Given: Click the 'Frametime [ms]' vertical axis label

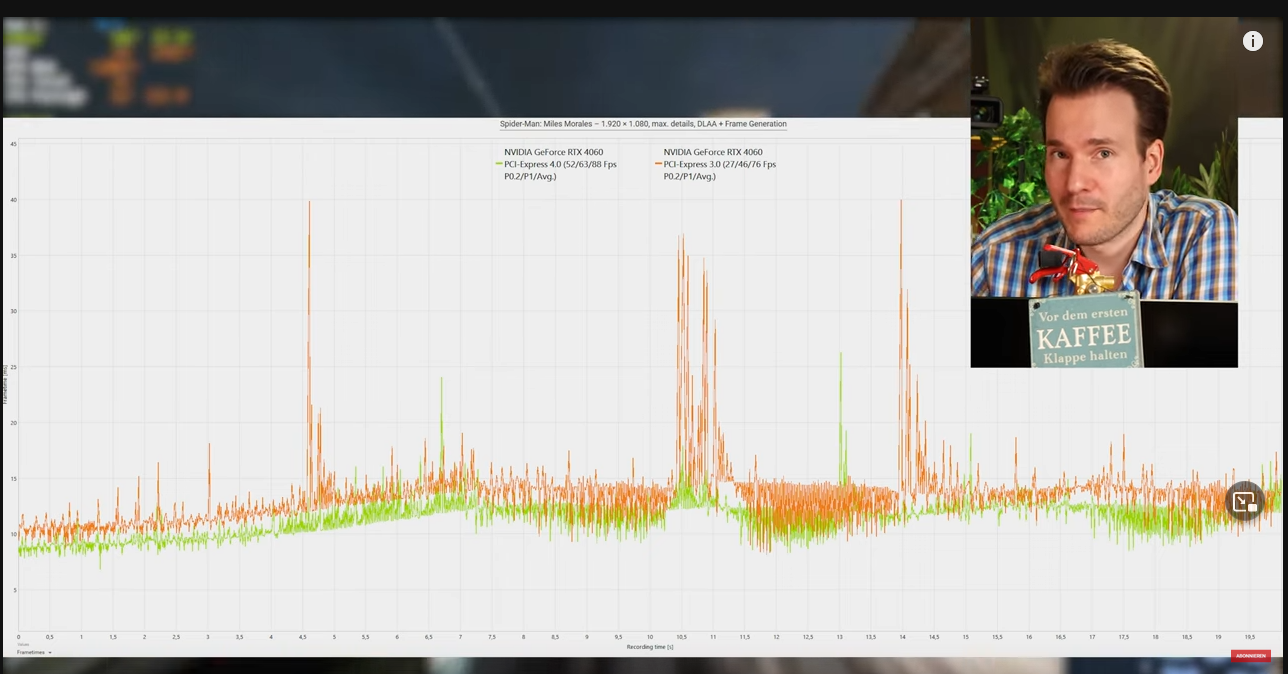Looking at the screenshot, I should [x=5, y=385].
